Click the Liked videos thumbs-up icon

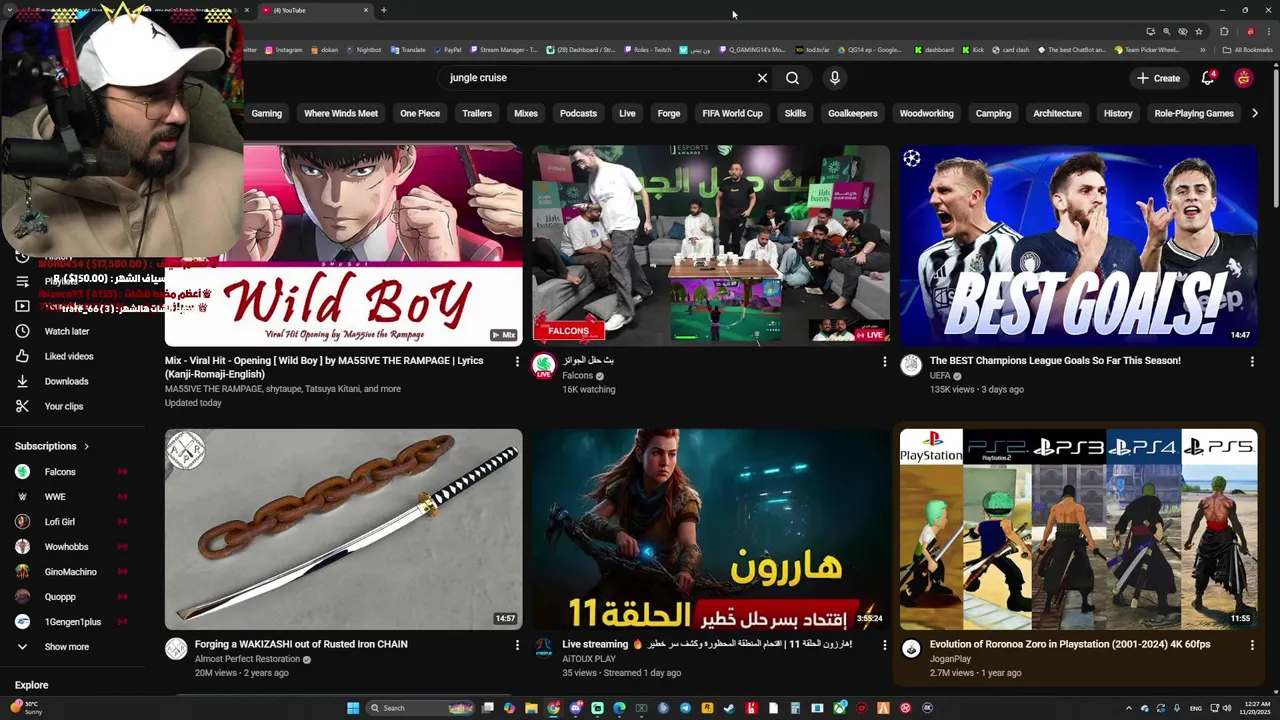22,356
